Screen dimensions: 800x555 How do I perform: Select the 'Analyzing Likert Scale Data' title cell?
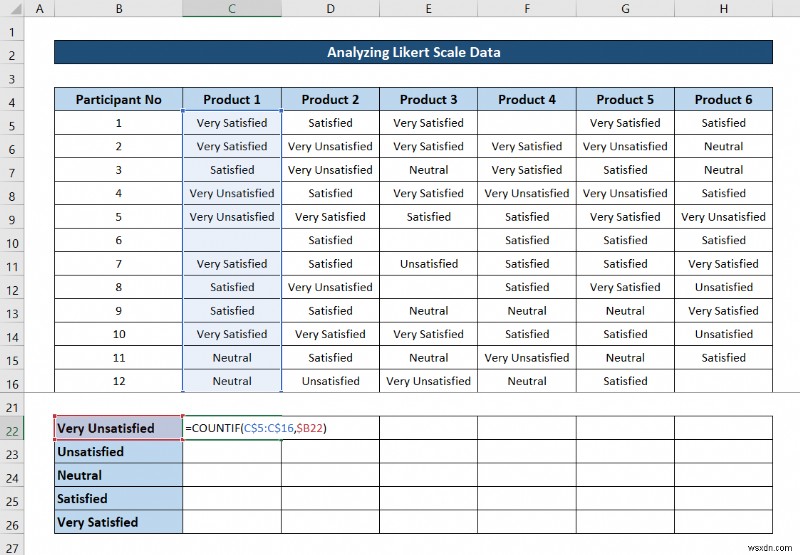(413, 52)
